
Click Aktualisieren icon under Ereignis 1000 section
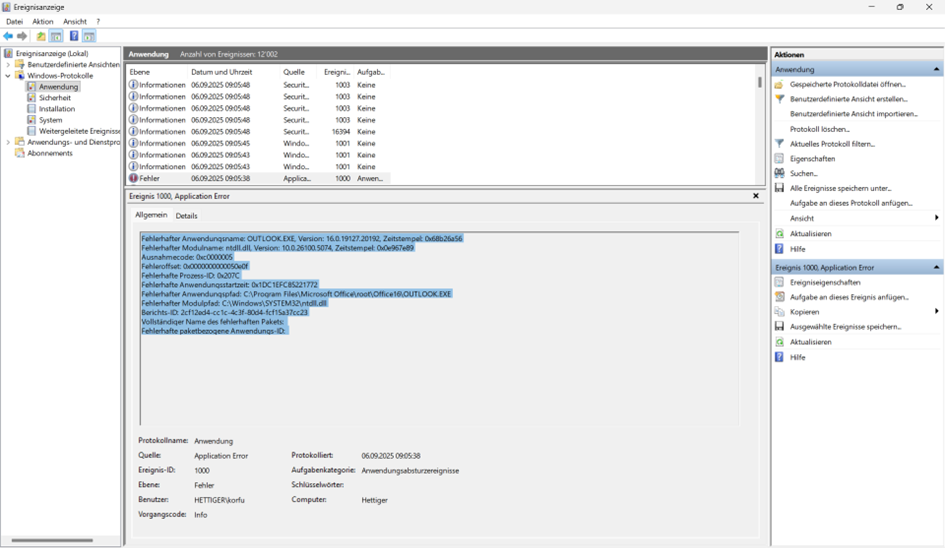(x=779, y=342)
